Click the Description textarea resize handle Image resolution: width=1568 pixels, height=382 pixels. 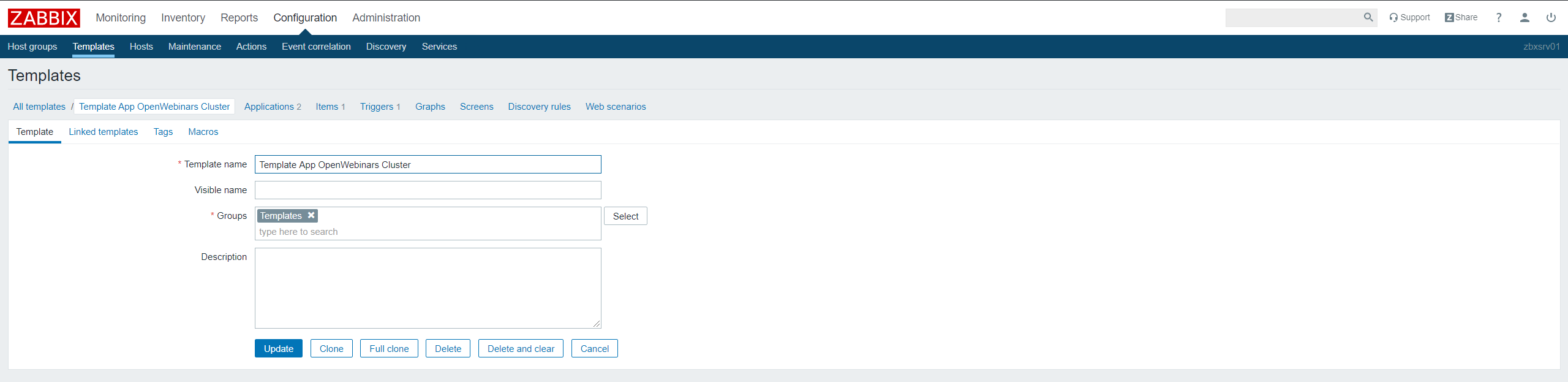(597, 324)
